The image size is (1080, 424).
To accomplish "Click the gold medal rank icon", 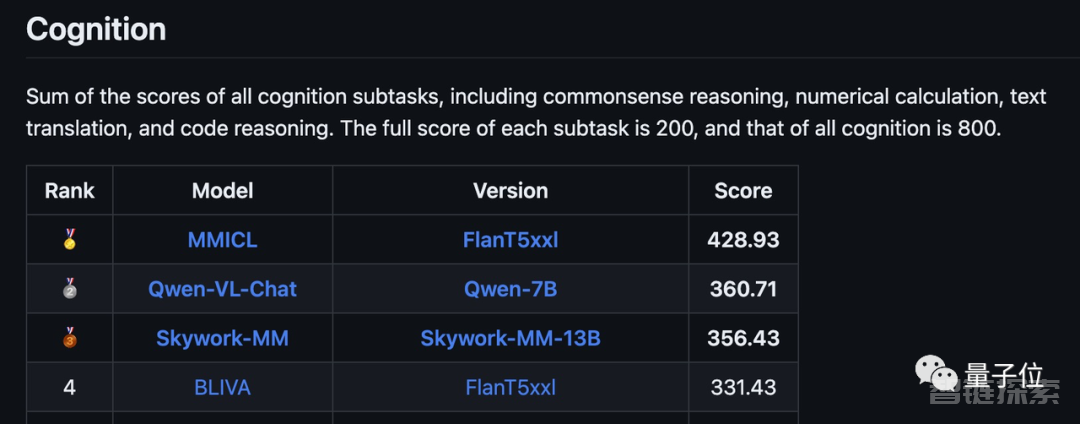I will pos(70,240).
